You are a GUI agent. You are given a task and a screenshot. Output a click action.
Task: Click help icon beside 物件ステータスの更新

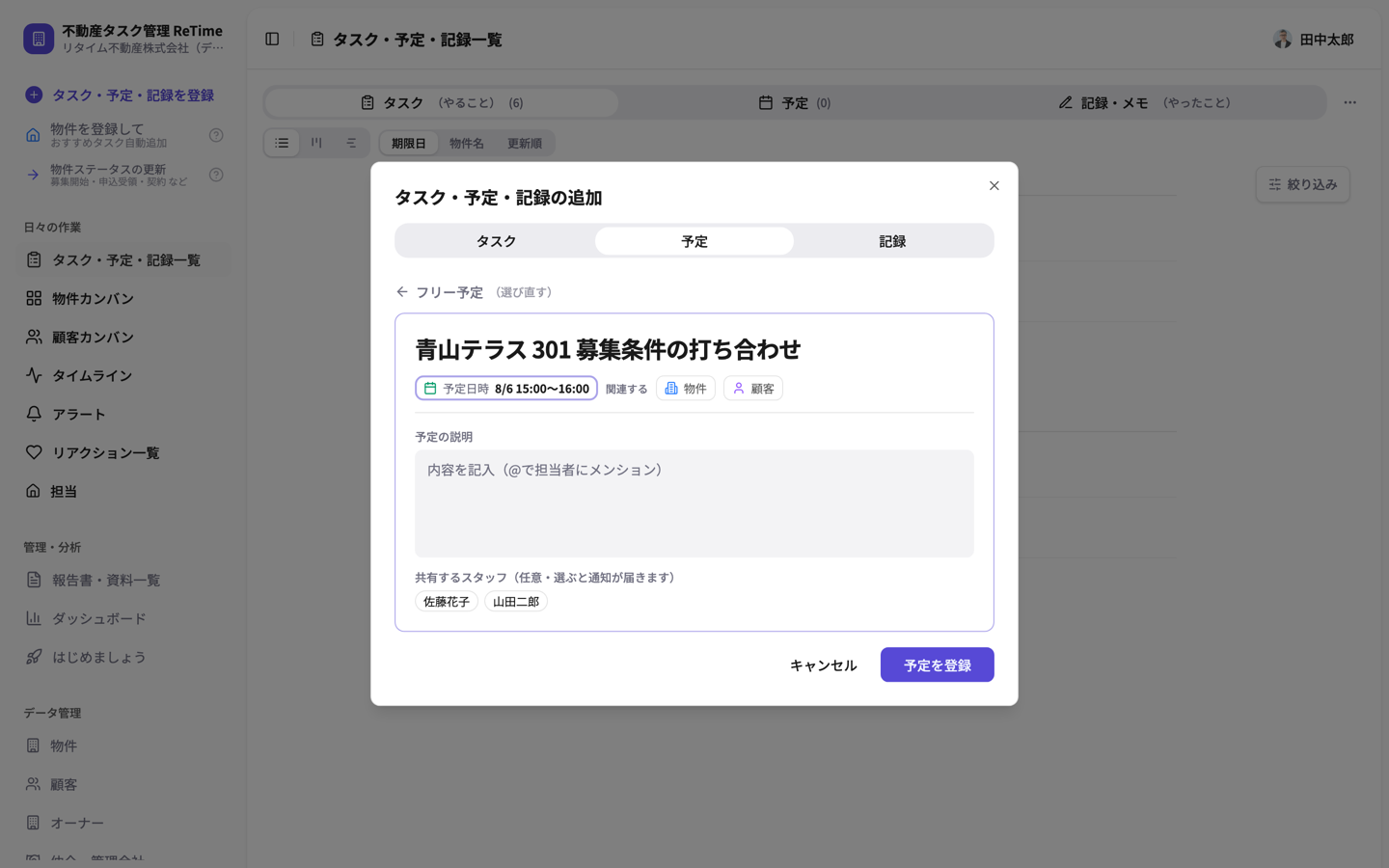coord(216,175)
